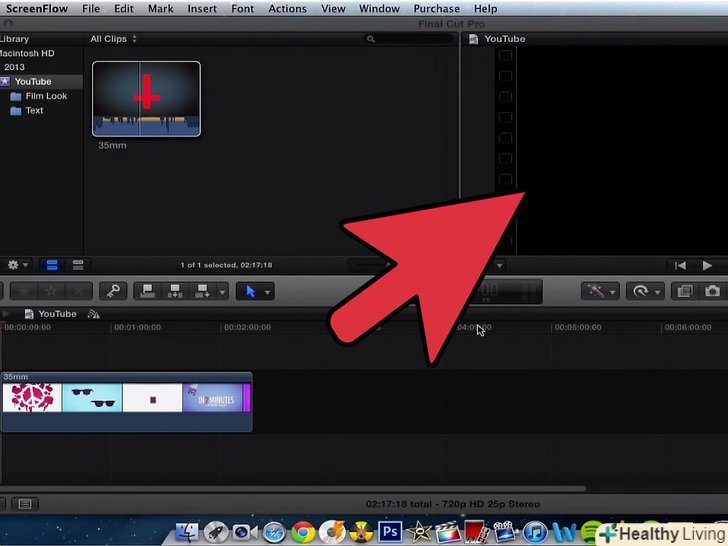Image resolution: width=728 pixels, height=546 pixels.
Task: Click the magic wand enhancements icon
Action: tap(595, 291)
